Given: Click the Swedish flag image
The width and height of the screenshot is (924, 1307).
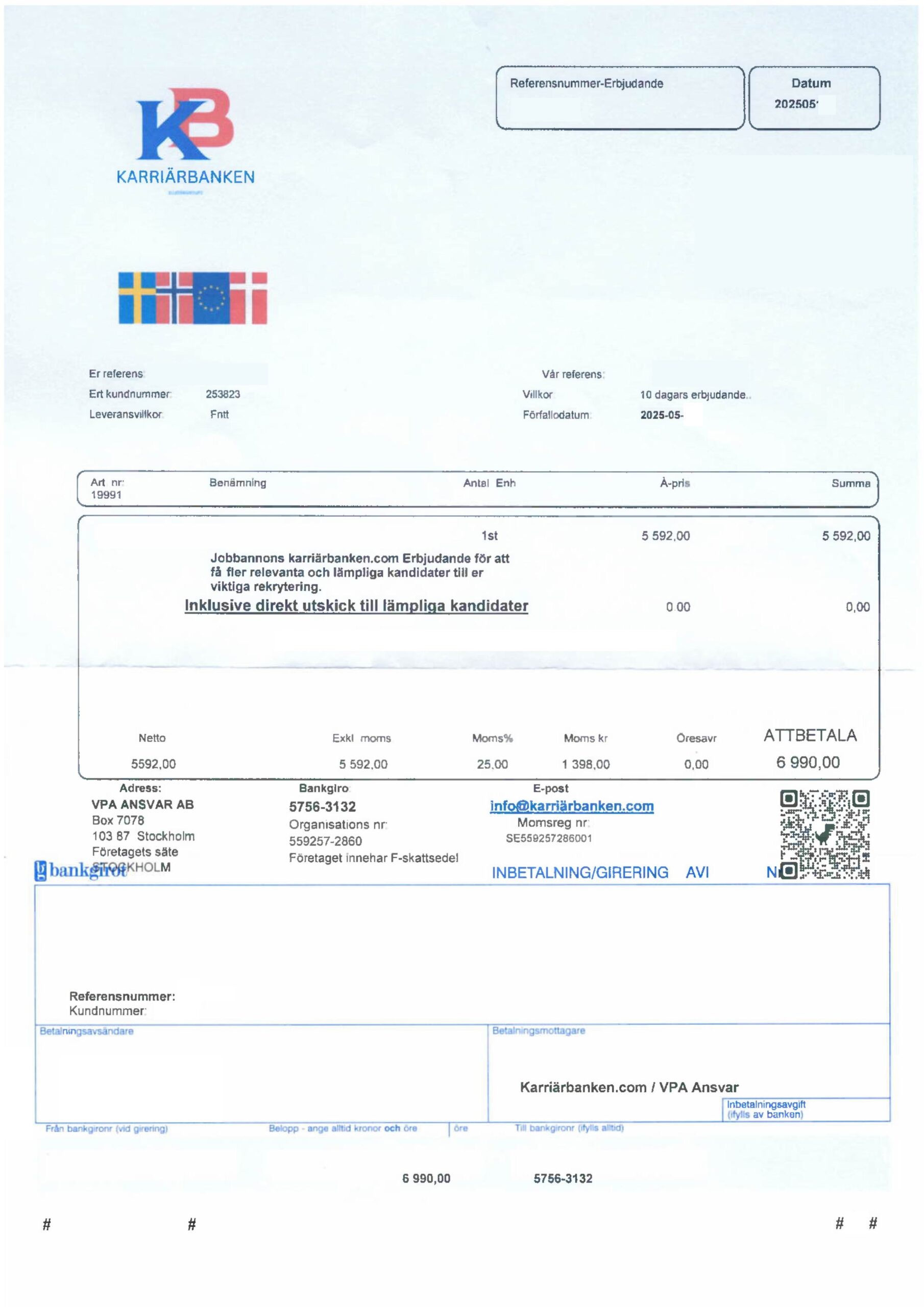Looking at the screenshot, I should [137, 298].
